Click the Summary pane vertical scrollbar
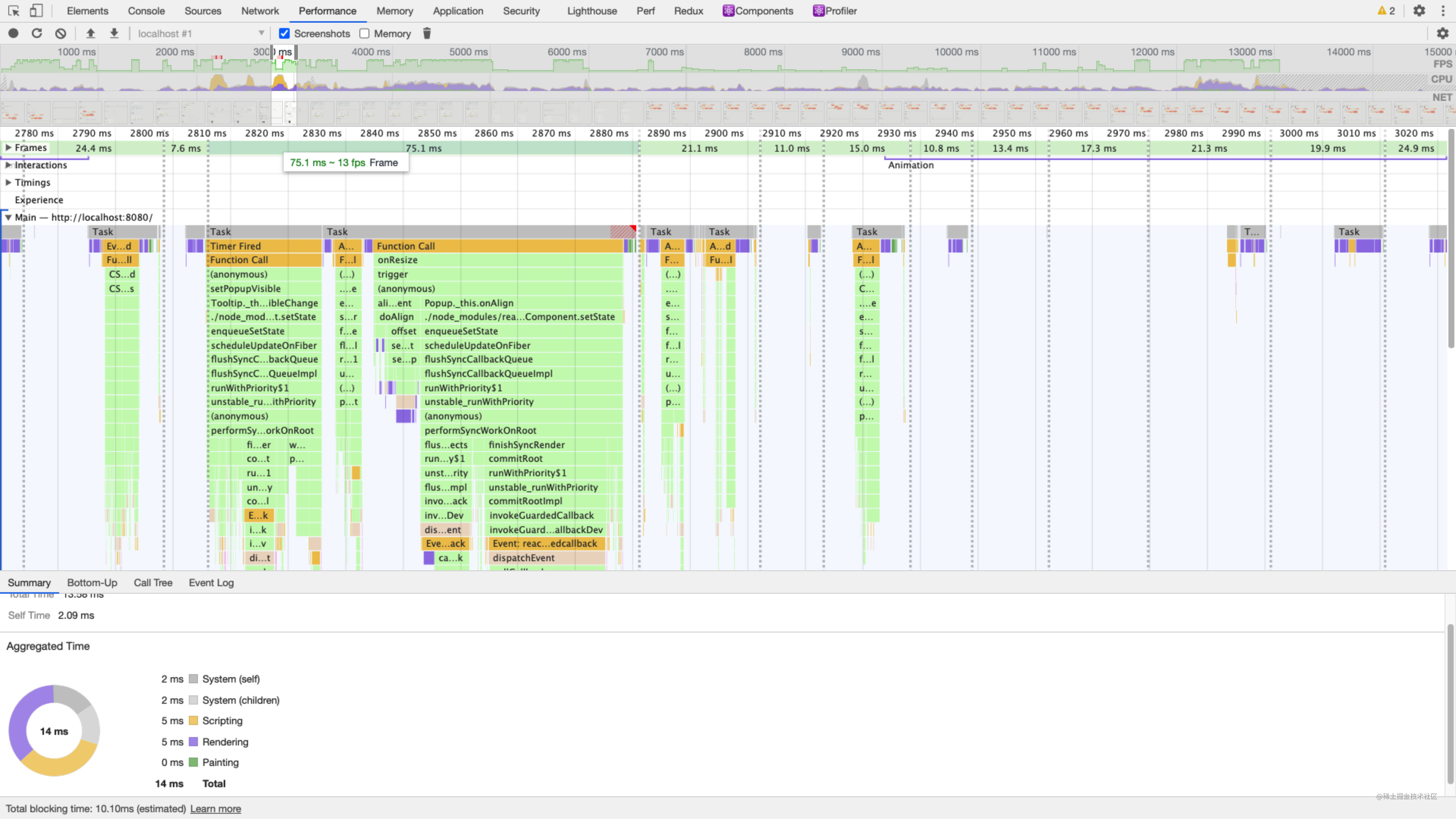This screenshot has width=1456, height=819. click(1450, 704)
